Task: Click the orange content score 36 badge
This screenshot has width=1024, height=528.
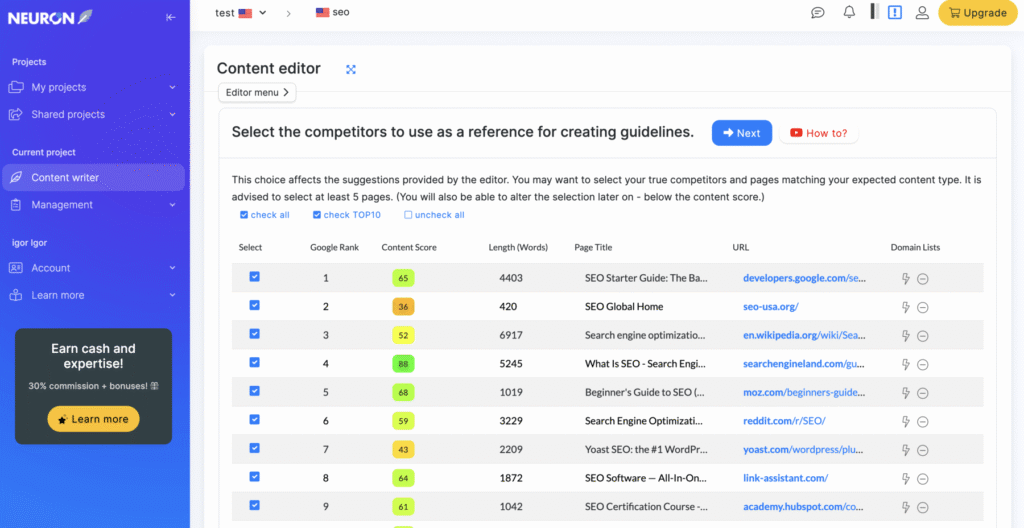Action: pyautogui.click(x=404, y=307)
